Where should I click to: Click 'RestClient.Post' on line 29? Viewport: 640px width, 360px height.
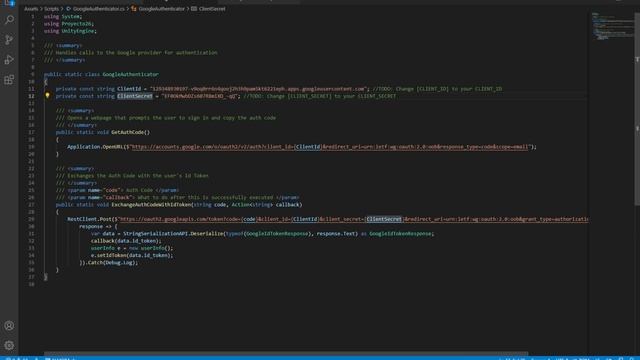pyautogui.click(x=89, y=219)
